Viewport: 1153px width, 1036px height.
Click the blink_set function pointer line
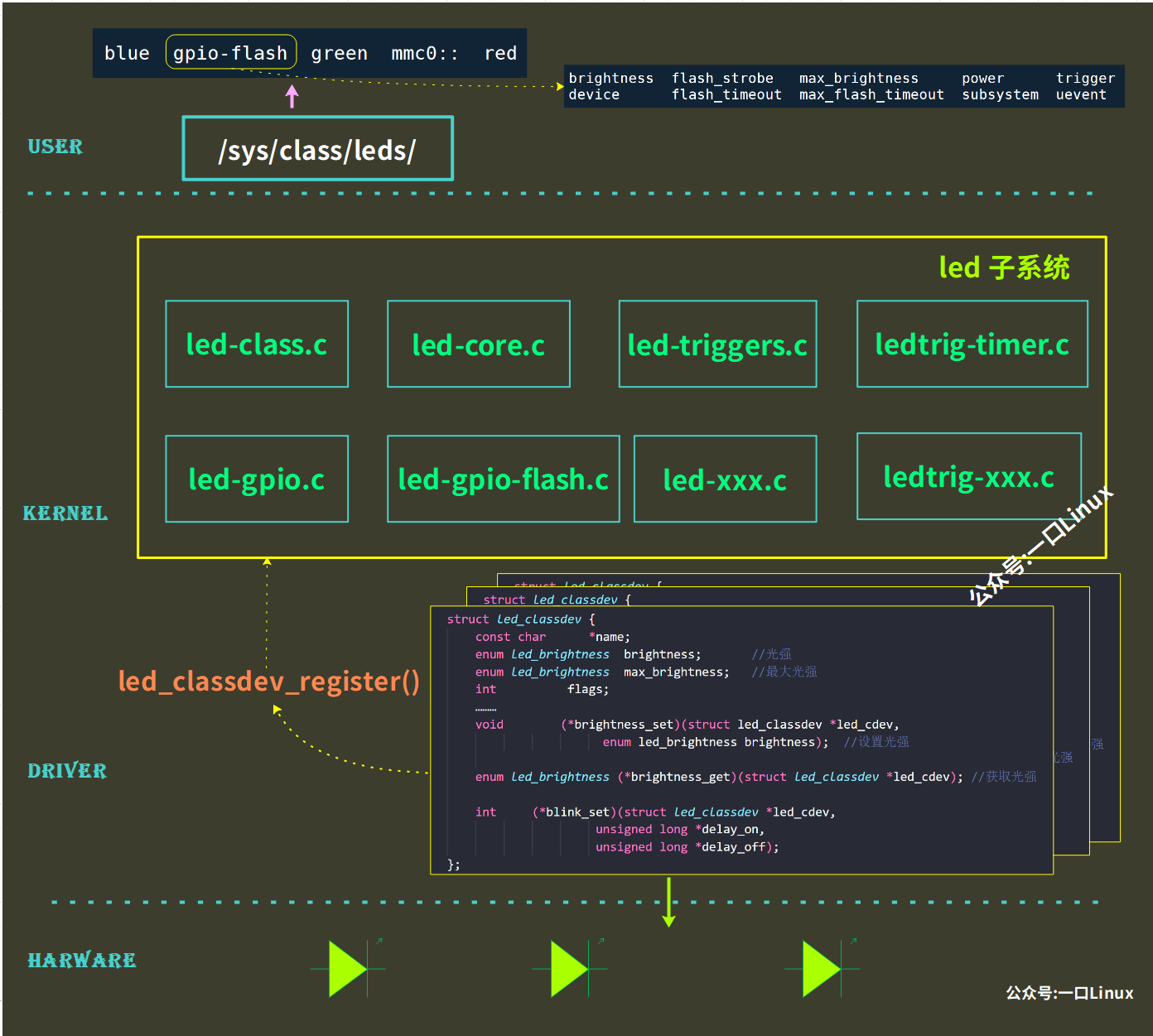[655, 812]
